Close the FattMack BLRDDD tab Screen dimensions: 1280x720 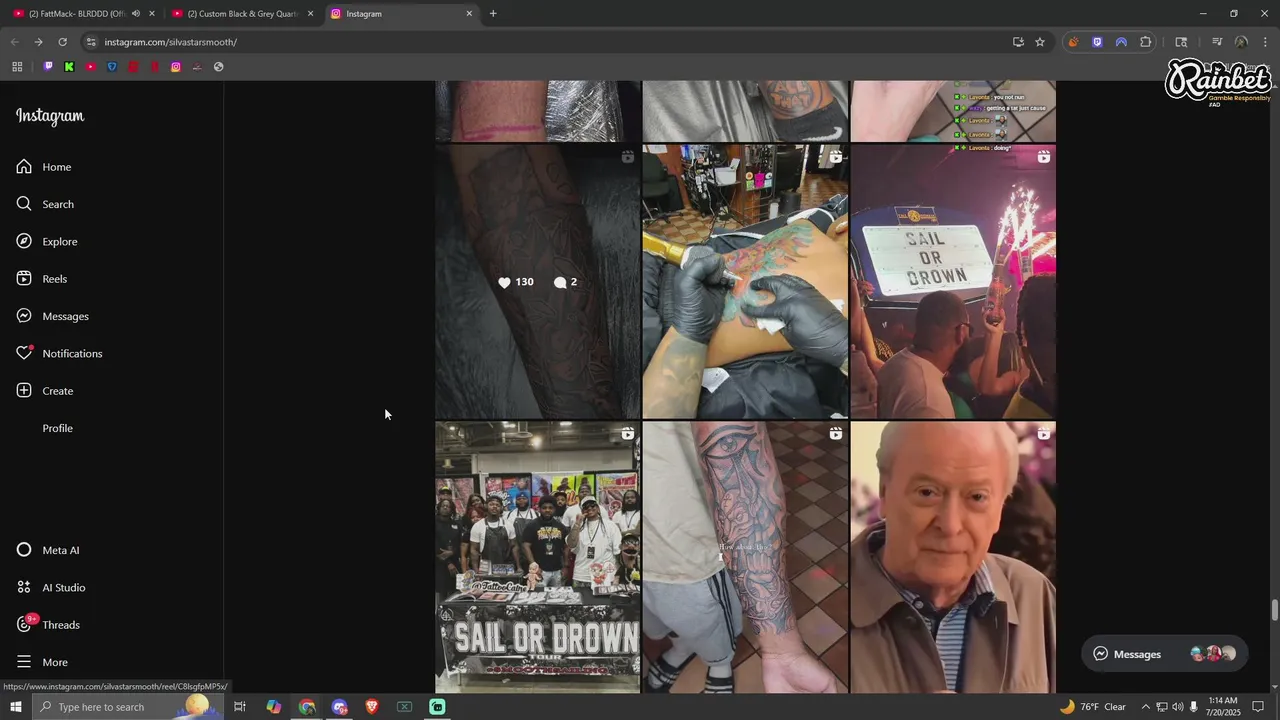tap(152, 14)
